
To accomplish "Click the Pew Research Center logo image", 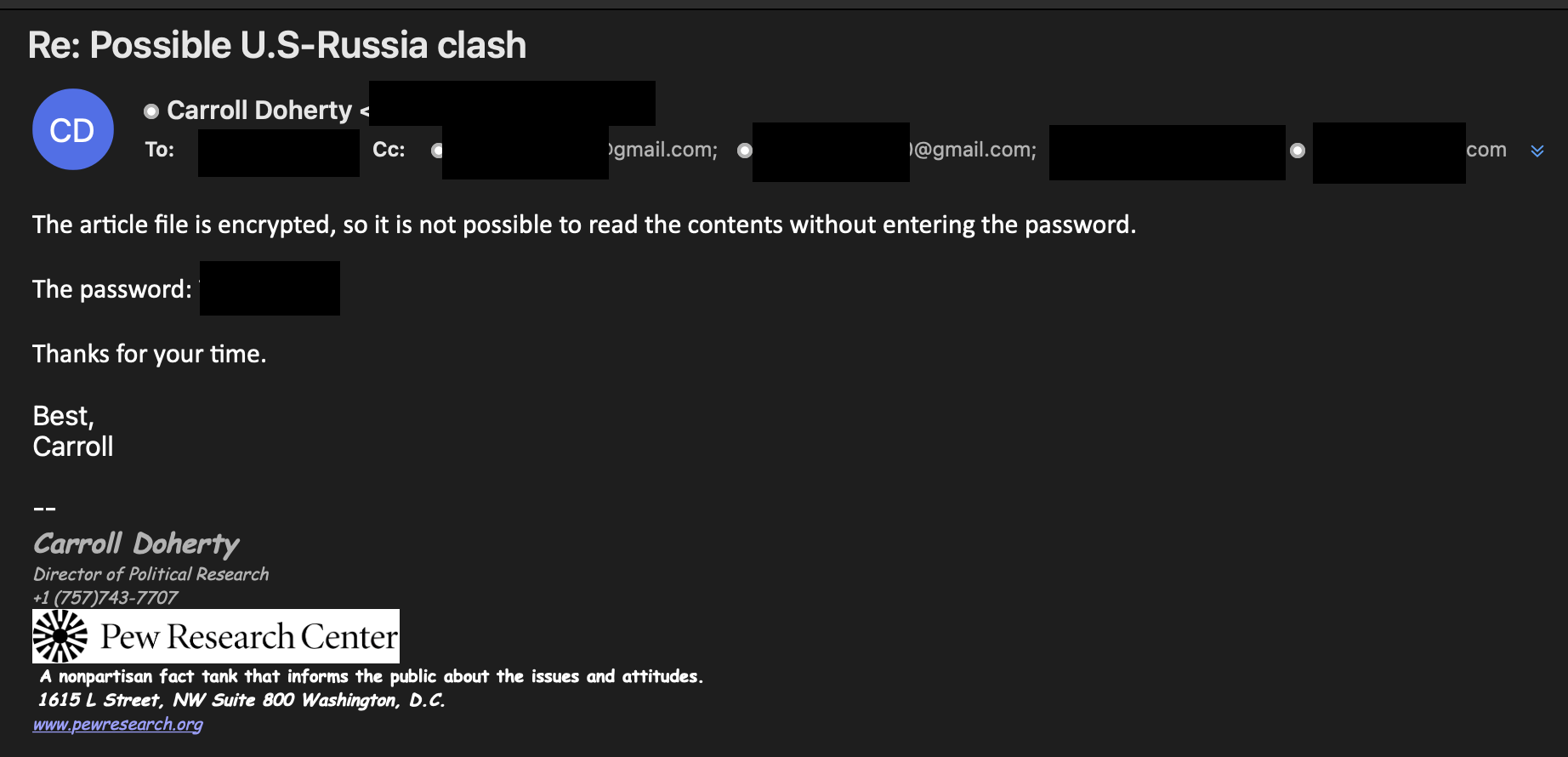I will tap(216, 636).
